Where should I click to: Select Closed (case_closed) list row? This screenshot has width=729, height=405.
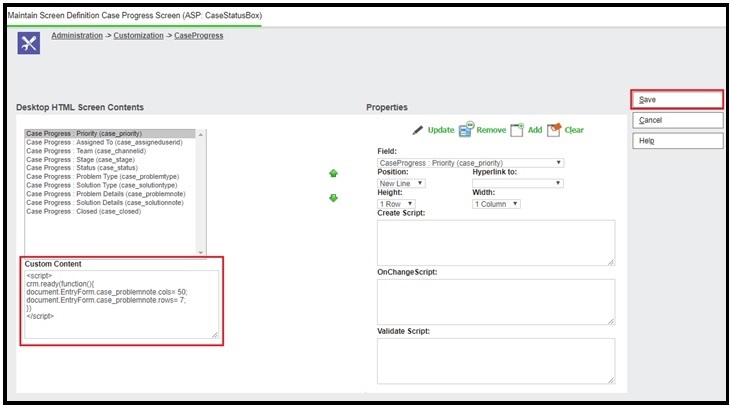click(x=110, y=211)
